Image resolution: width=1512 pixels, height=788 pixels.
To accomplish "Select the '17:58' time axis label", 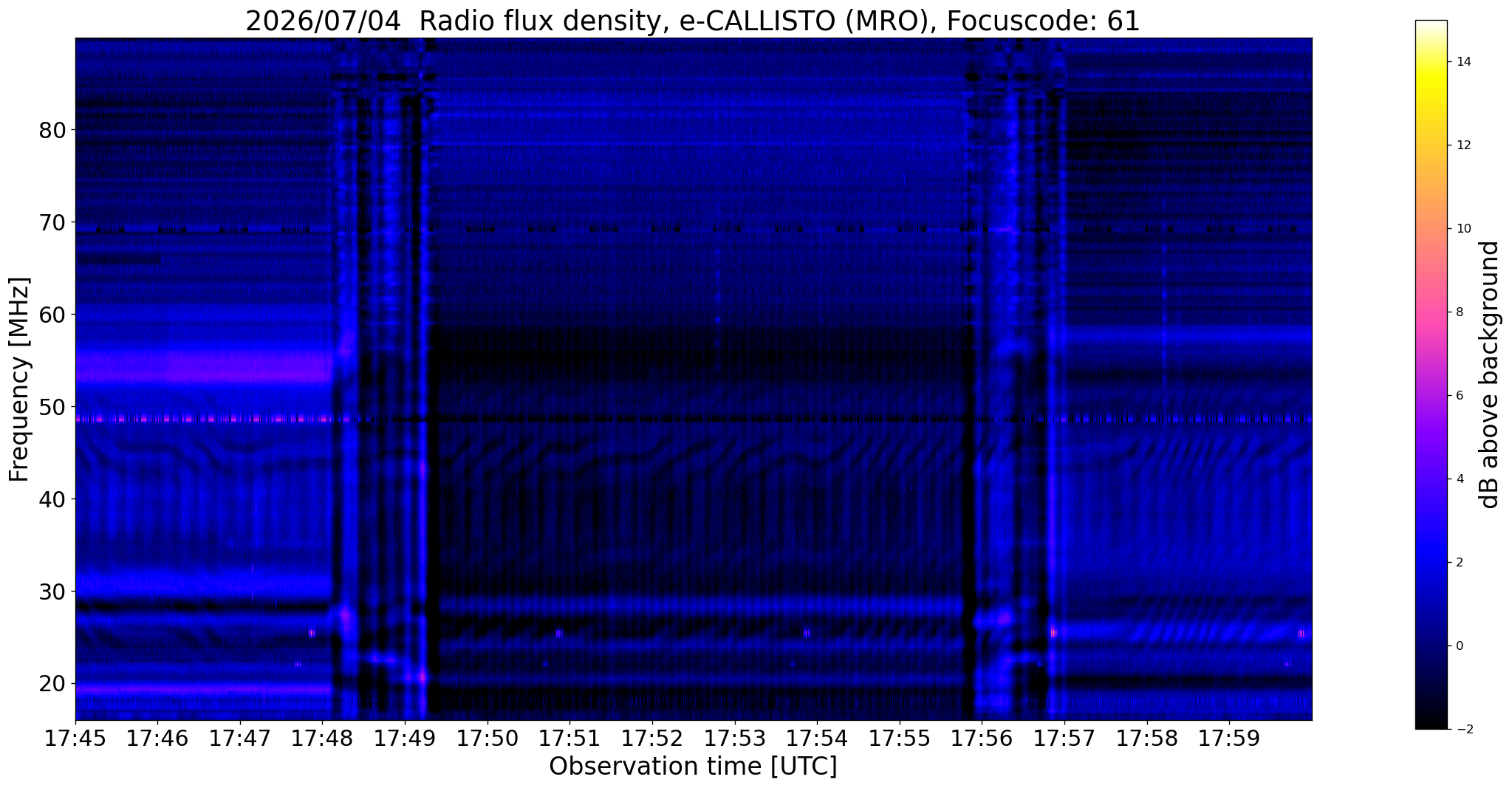I will tap(1147, 739).
